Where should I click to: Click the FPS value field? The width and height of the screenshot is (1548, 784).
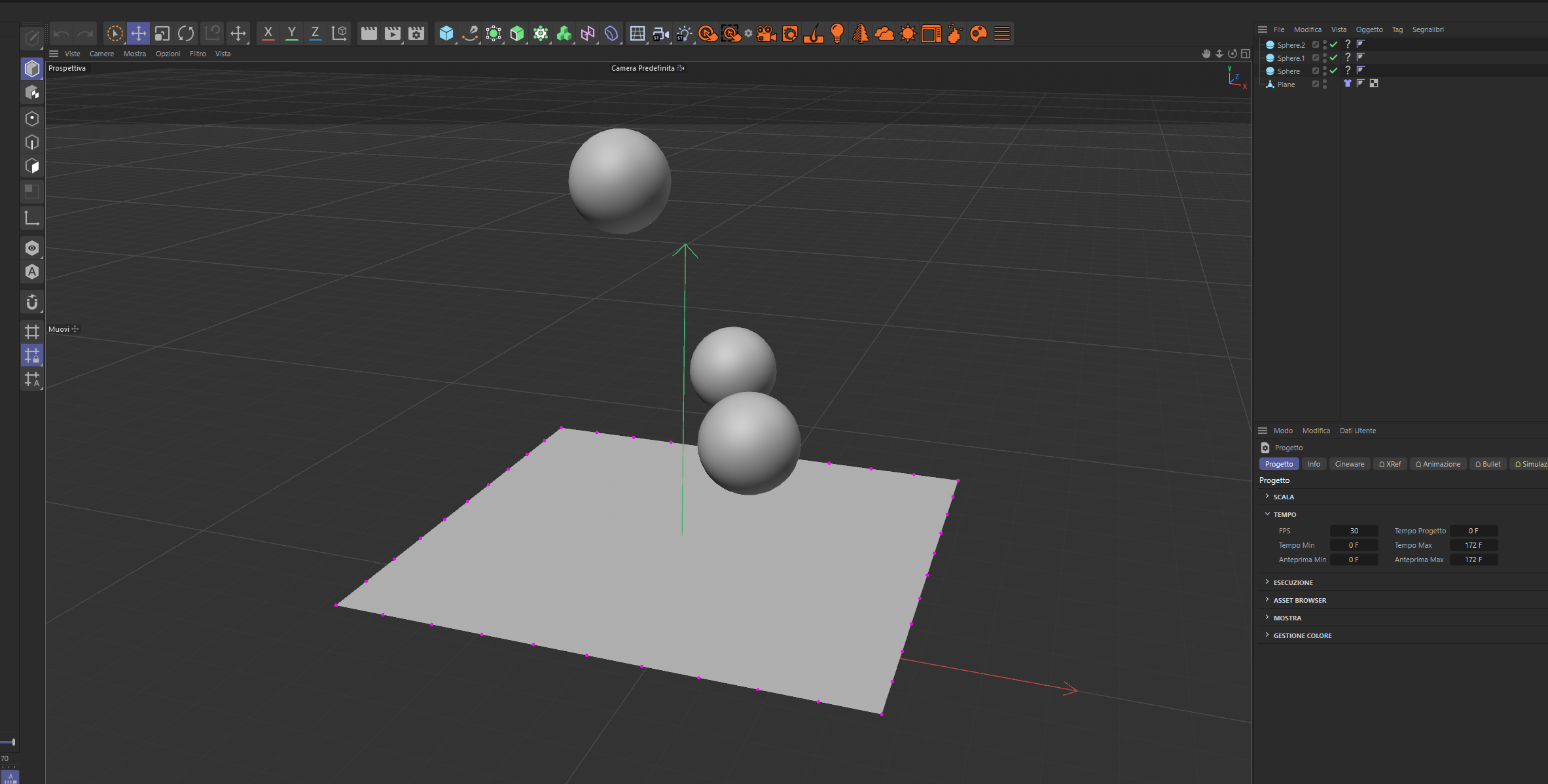coord(1354,531)
